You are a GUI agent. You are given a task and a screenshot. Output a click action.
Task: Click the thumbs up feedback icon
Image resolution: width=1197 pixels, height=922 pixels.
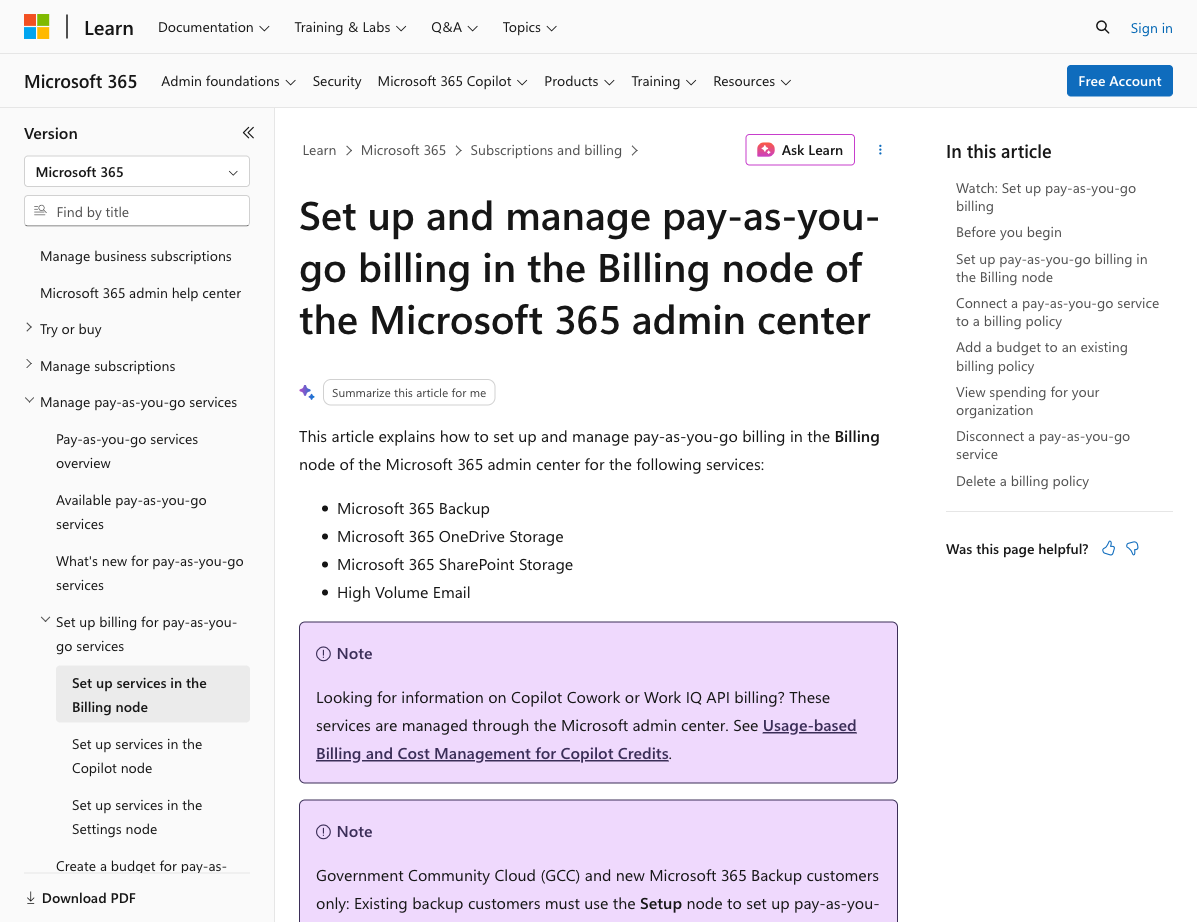coord(1108,548)
